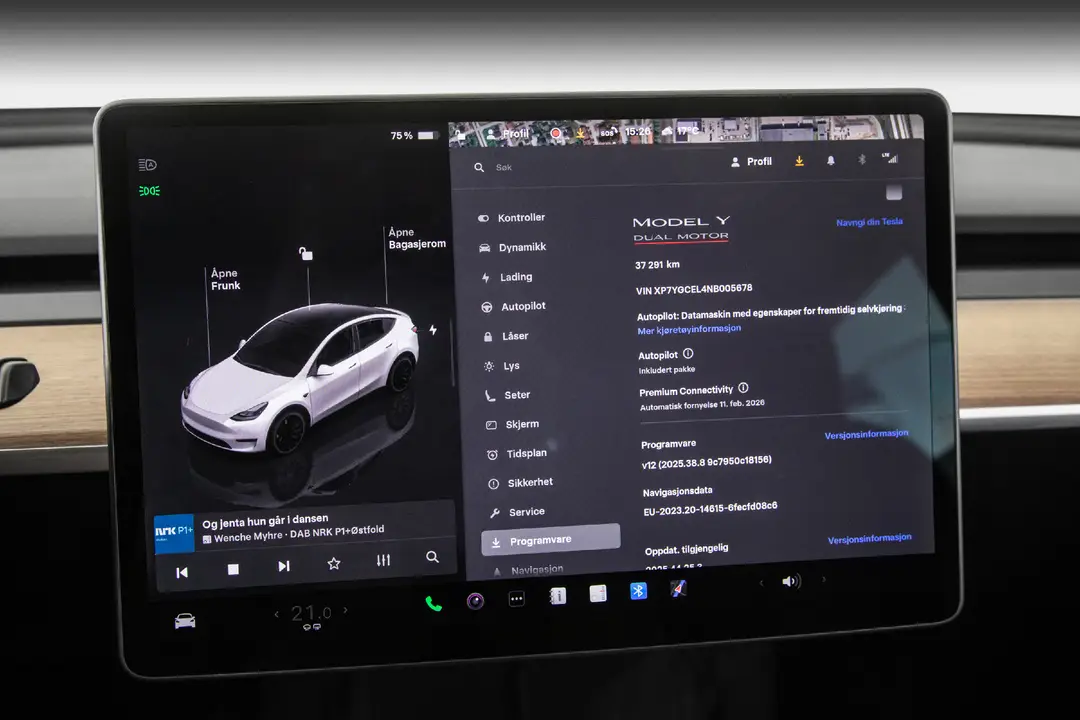1080x720 pixels.
Task: Raise volume with right chevron
Action: point(824,579)
